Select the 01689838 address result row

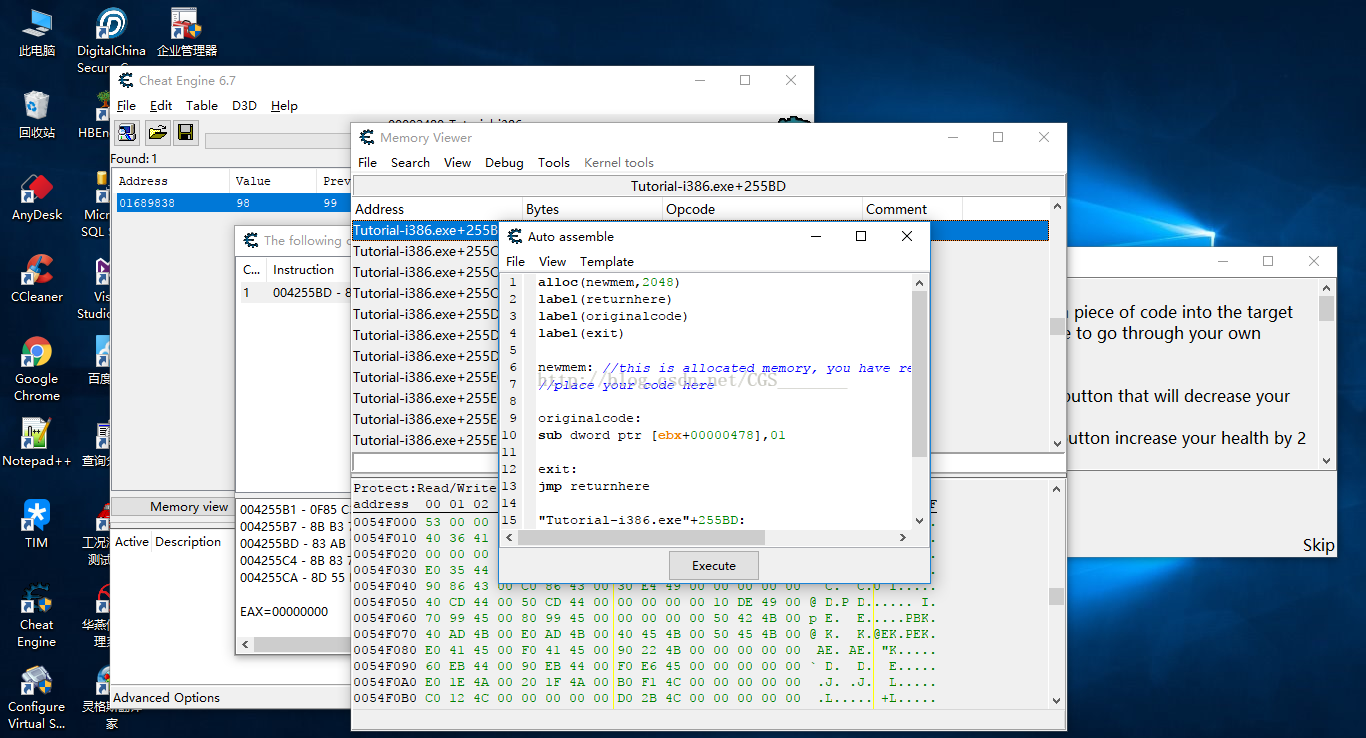[147, 203]
